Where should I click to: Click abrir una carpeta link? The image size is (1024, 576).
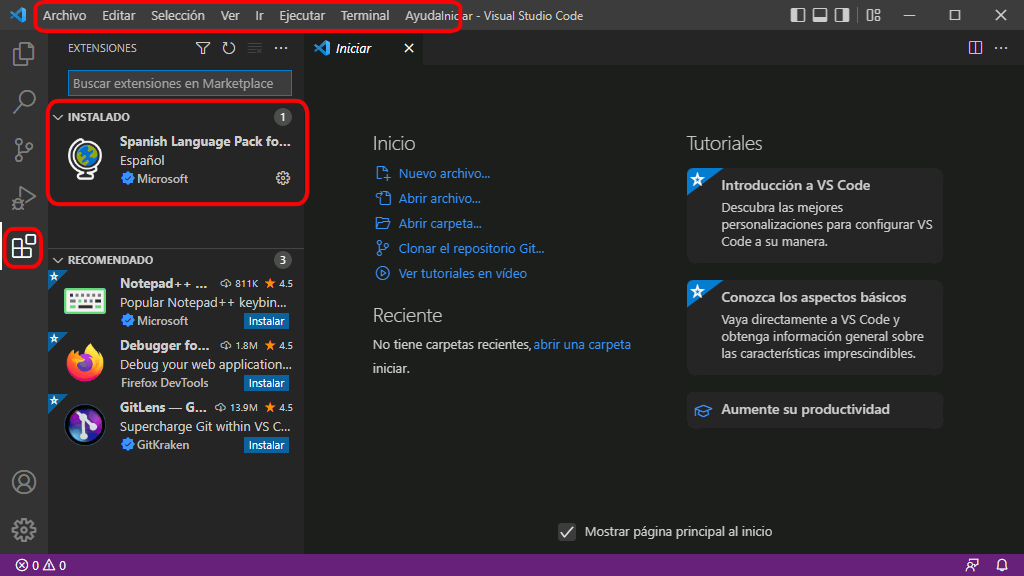pyautogui.click(x=582, y=344)
